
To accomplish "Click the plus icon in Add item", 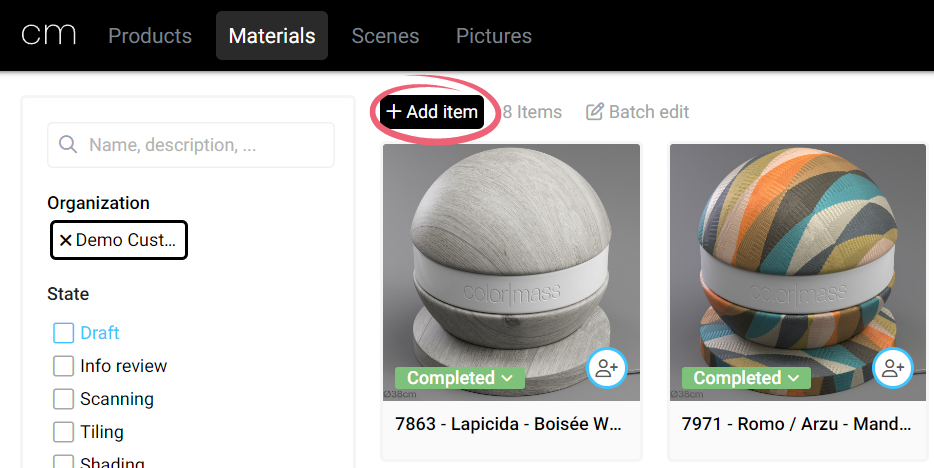I will coord(394,112).
